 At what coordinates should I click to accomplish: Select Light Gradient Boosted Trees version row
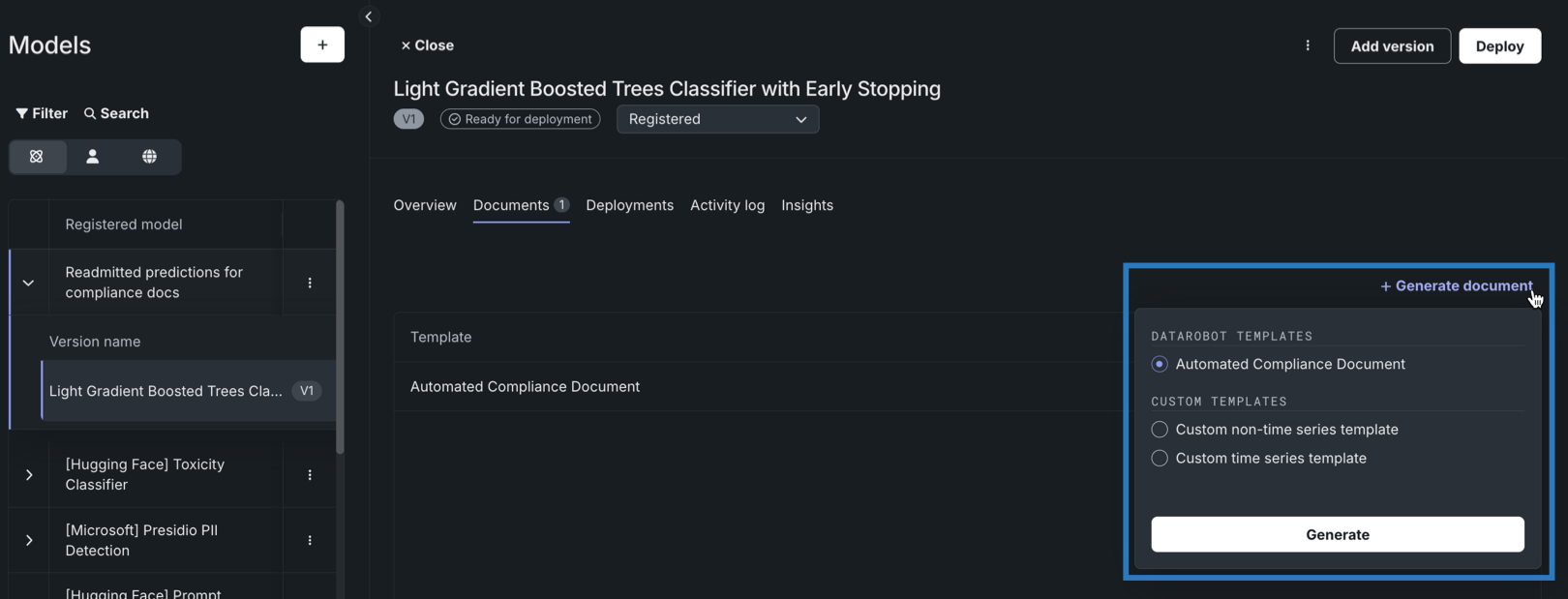tap(166, 391)
